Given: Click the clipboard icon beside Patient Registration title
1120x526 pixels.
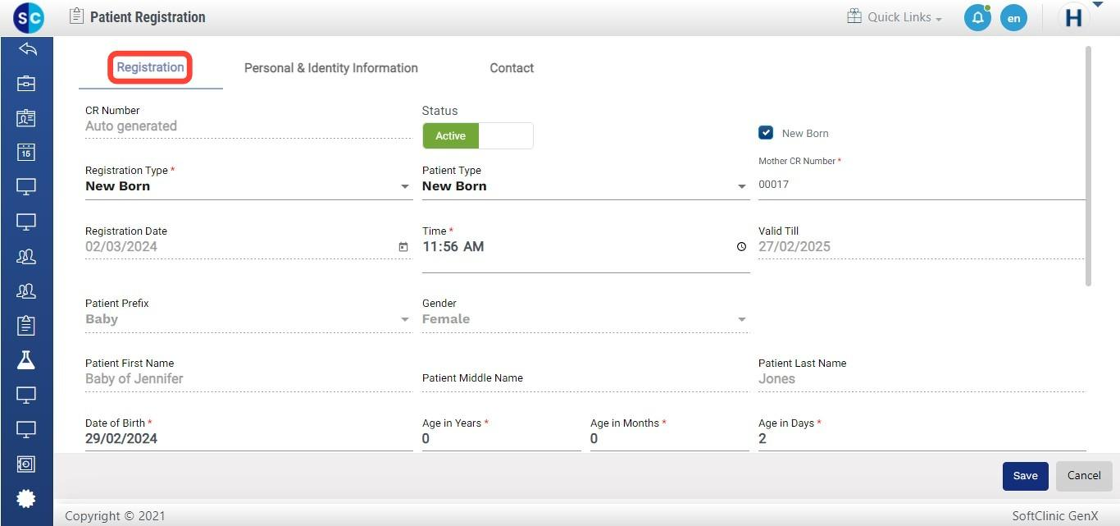Looking at the screenshot, I should point(76,16).
